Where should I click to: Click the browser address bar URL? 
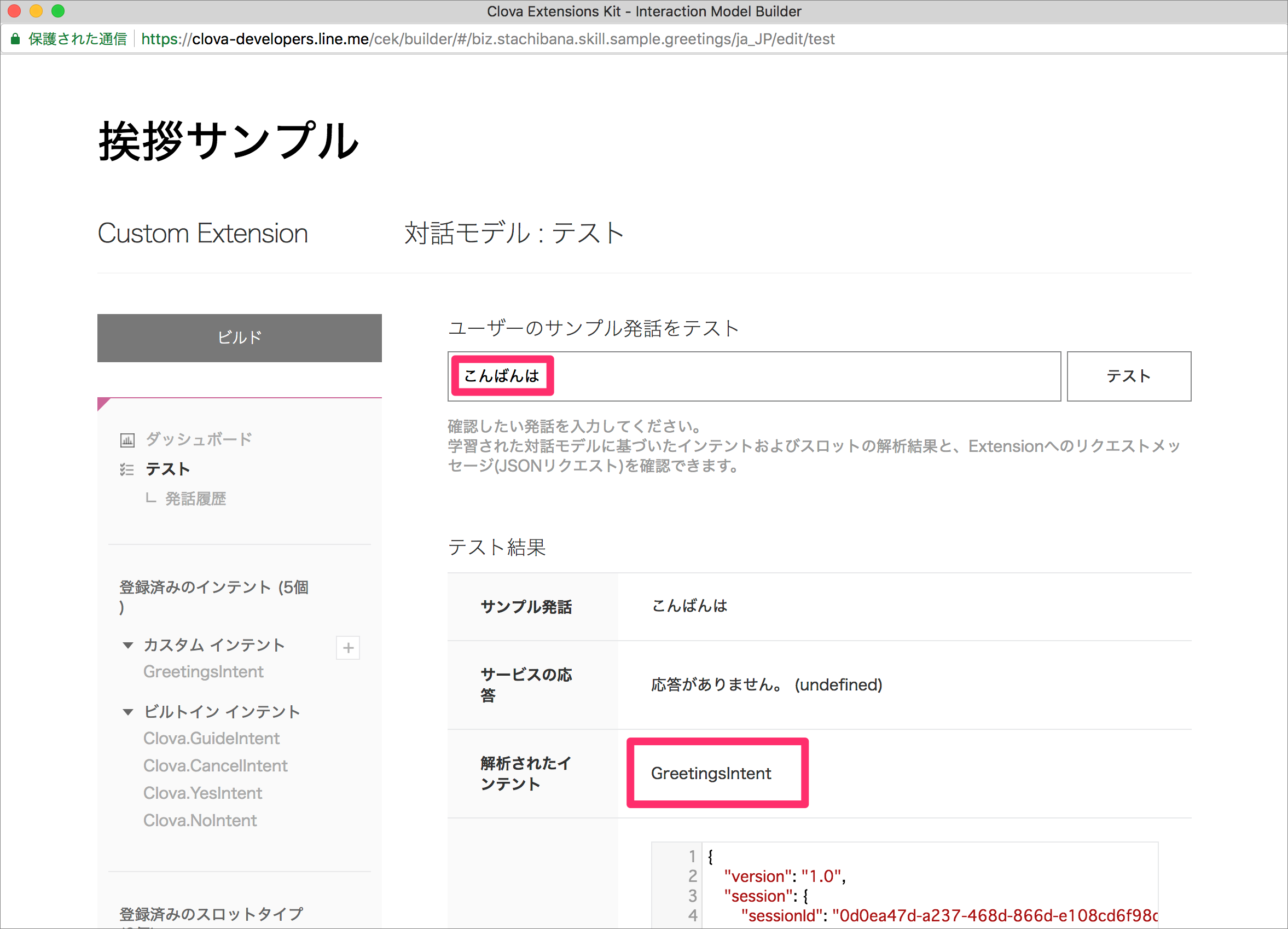pos(488,39)
